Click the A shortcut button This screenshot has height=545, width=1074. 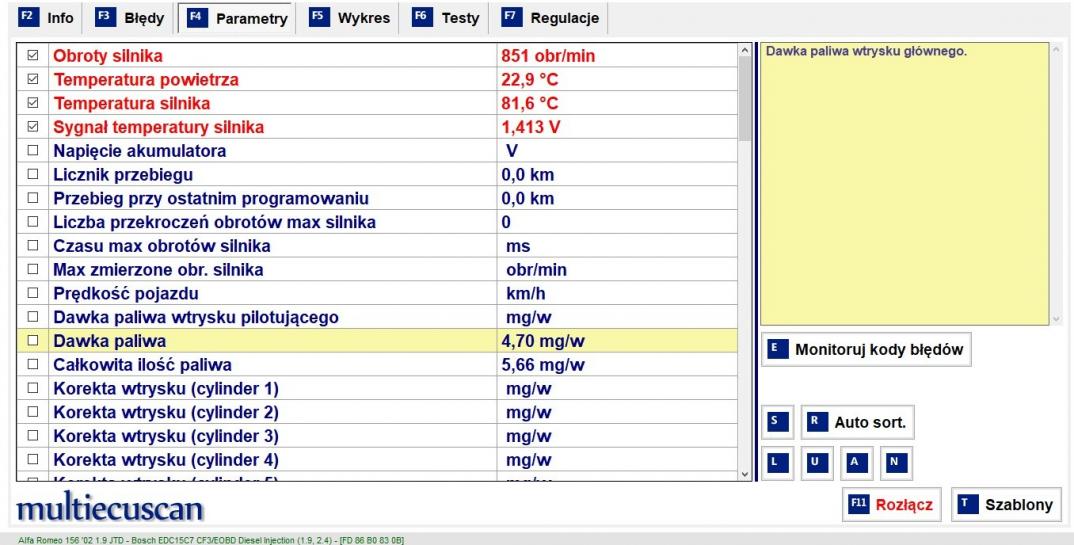pyautogui.click(x=855, y=463)
